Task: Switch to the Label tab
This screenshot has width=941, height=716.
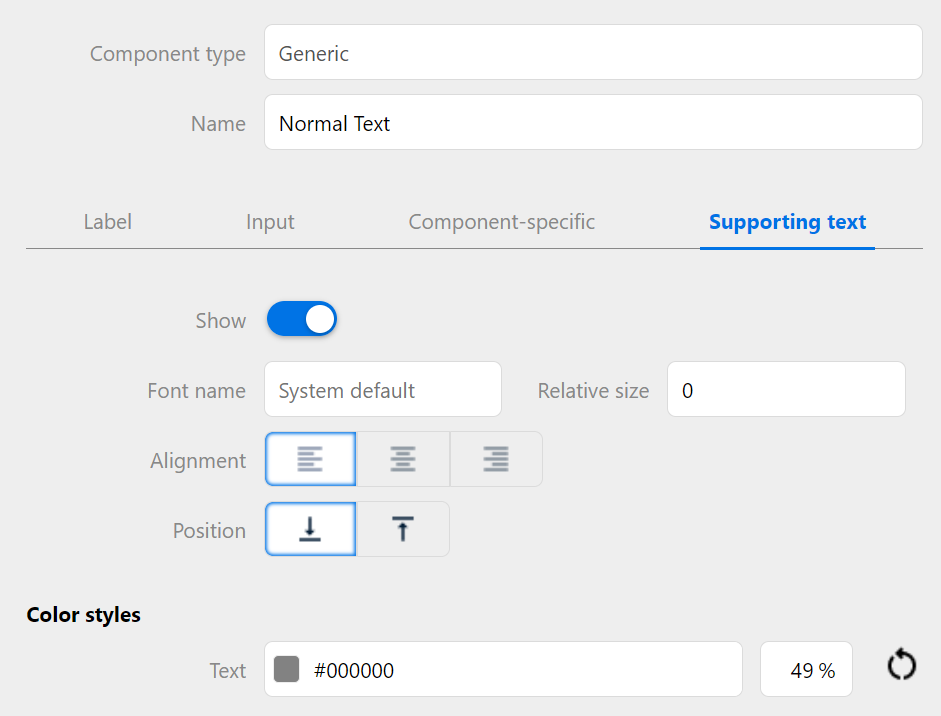Action: click(x=107, y=222)
